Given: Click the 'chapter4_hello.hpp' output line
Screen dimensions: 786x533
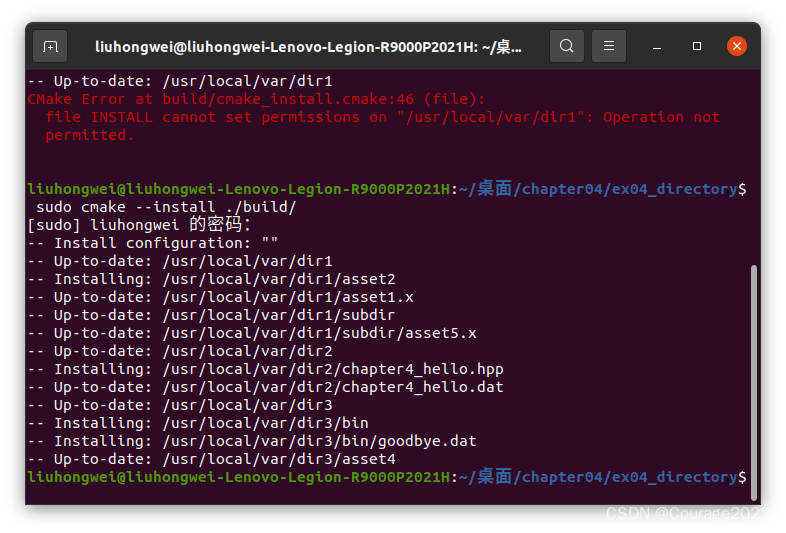Looking at the screenshot, I should tap(266, 370).
